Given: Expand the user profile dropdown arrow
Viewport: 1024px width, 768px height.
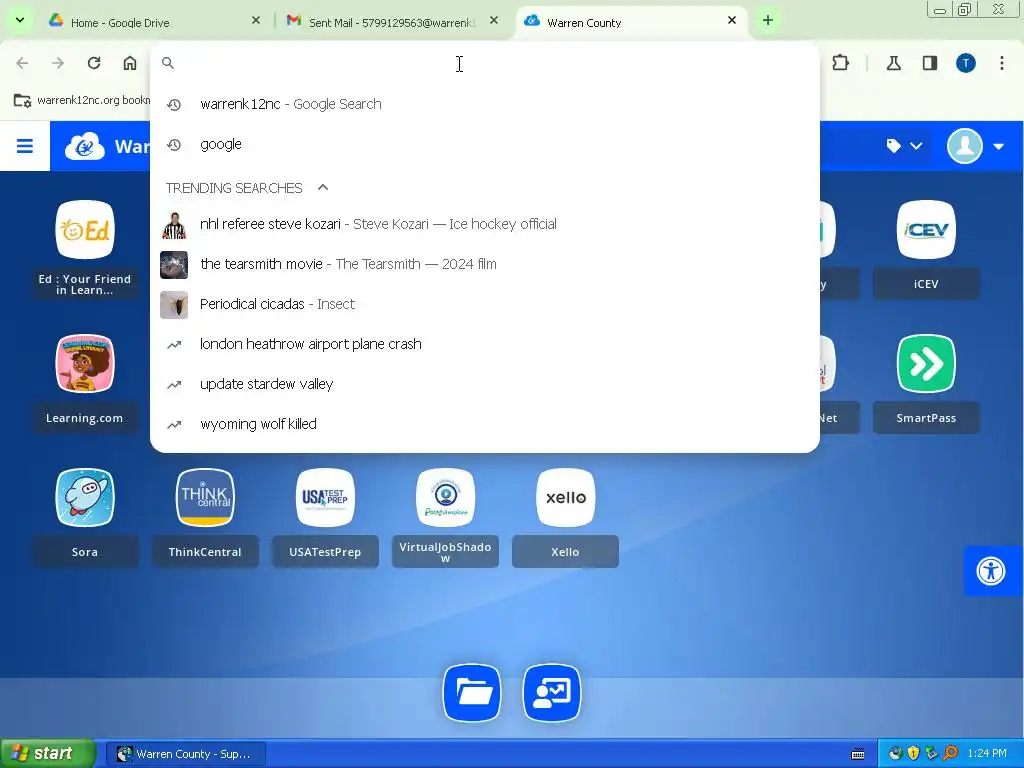Looking at the screenshot, I should tap(999, 146).
